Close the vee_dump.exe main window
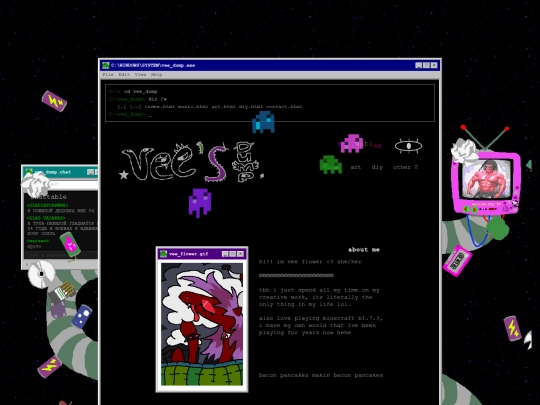Viewport: 540px width, 405px height. tap(434, 65)
